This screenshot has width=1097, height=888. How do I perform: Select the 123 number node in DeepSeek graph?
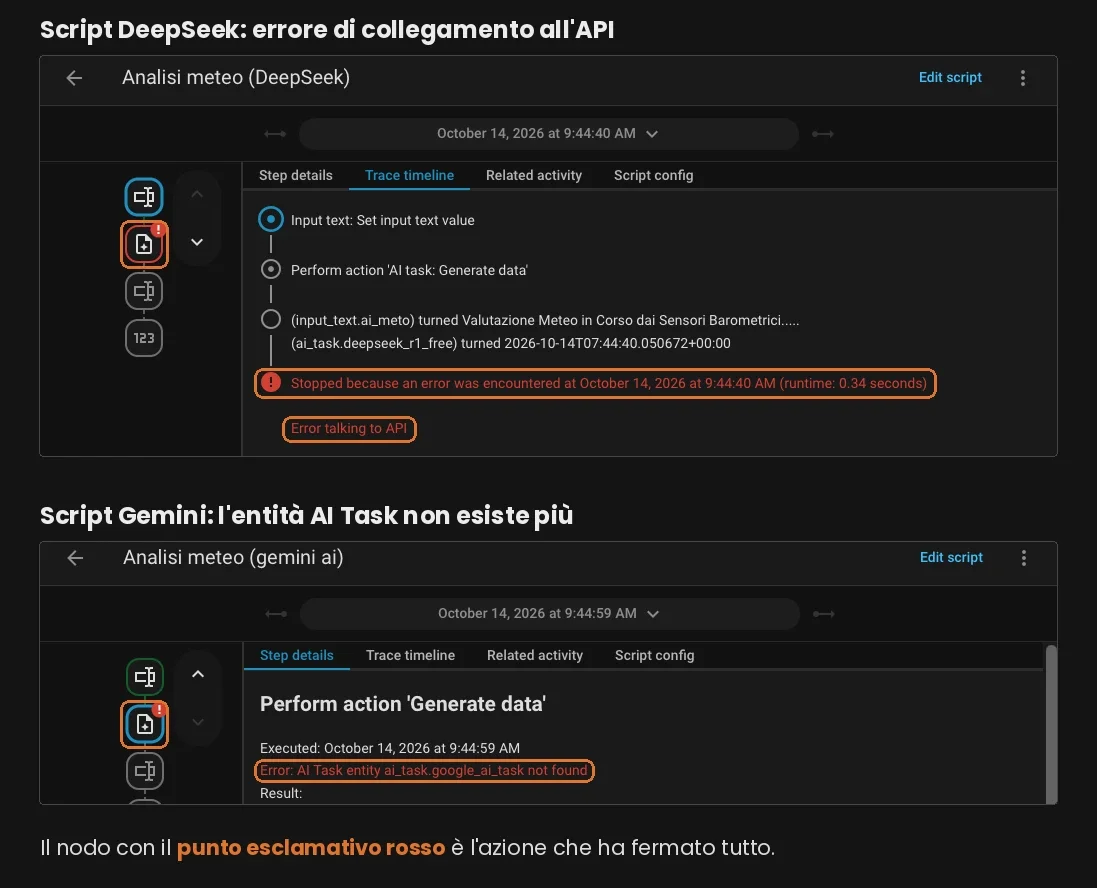click(x=144, y=338)
